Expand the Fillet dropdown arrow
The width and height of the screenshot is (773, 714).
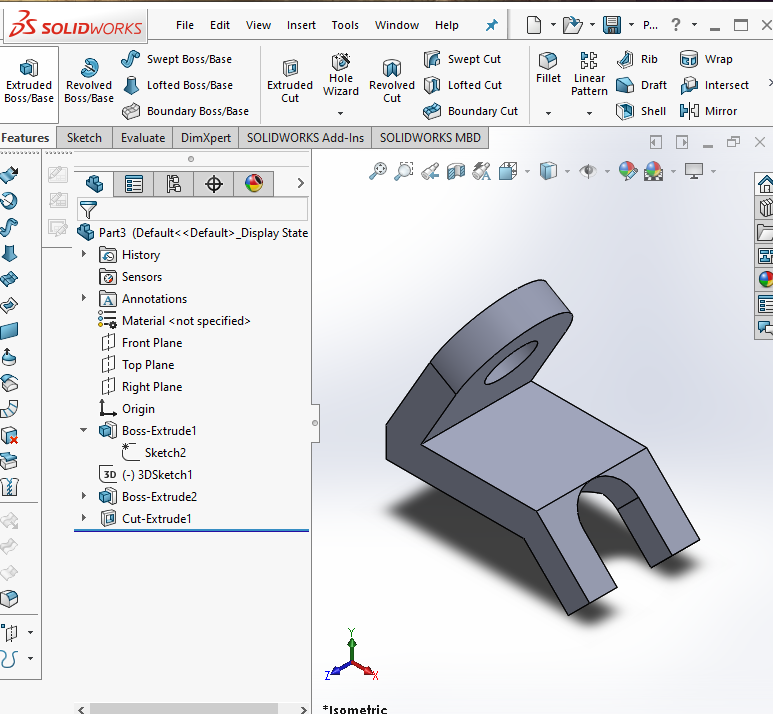pyautogui.click(x=548, y=113)
